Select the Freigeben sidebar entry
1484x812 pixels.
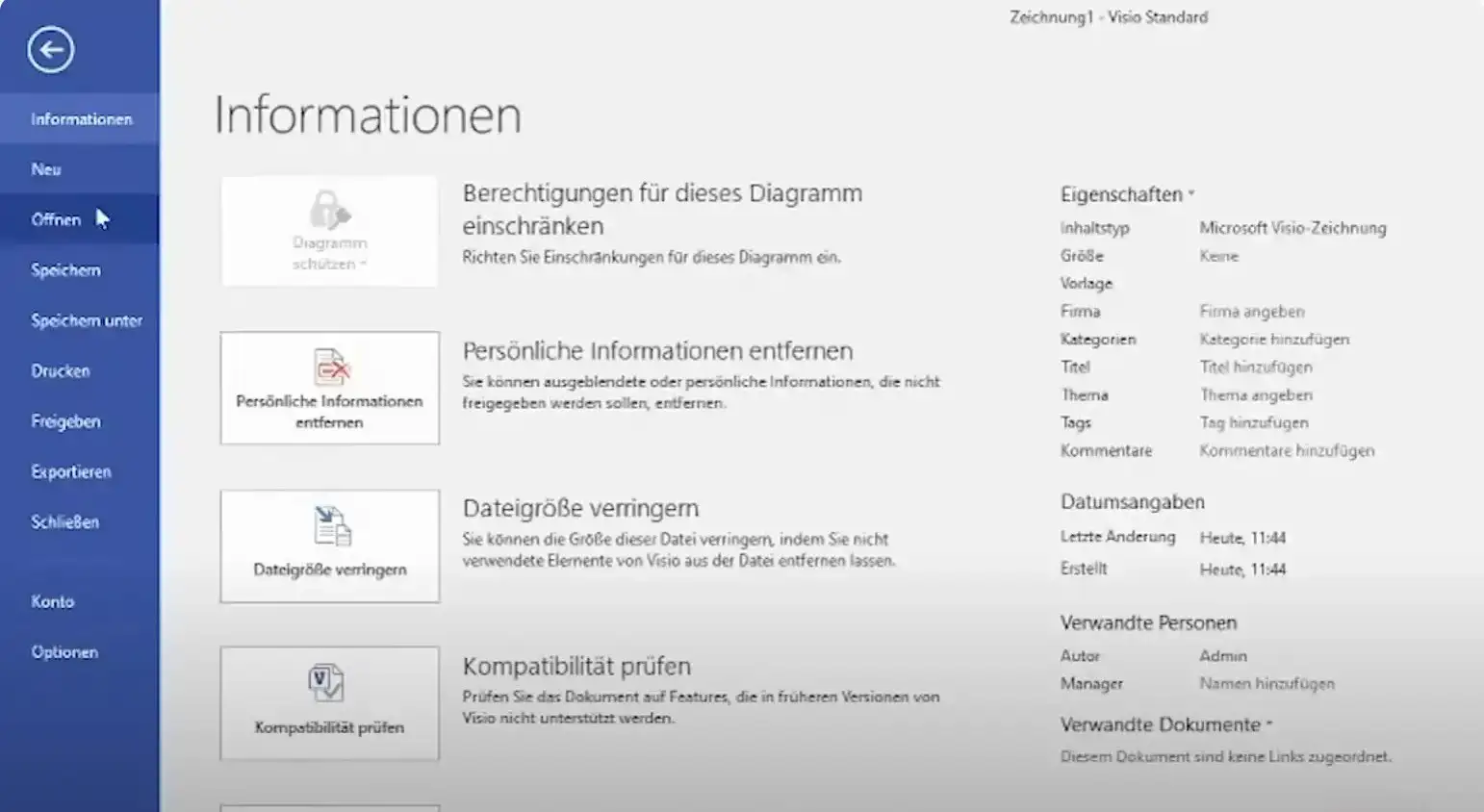tap(65, 421)
